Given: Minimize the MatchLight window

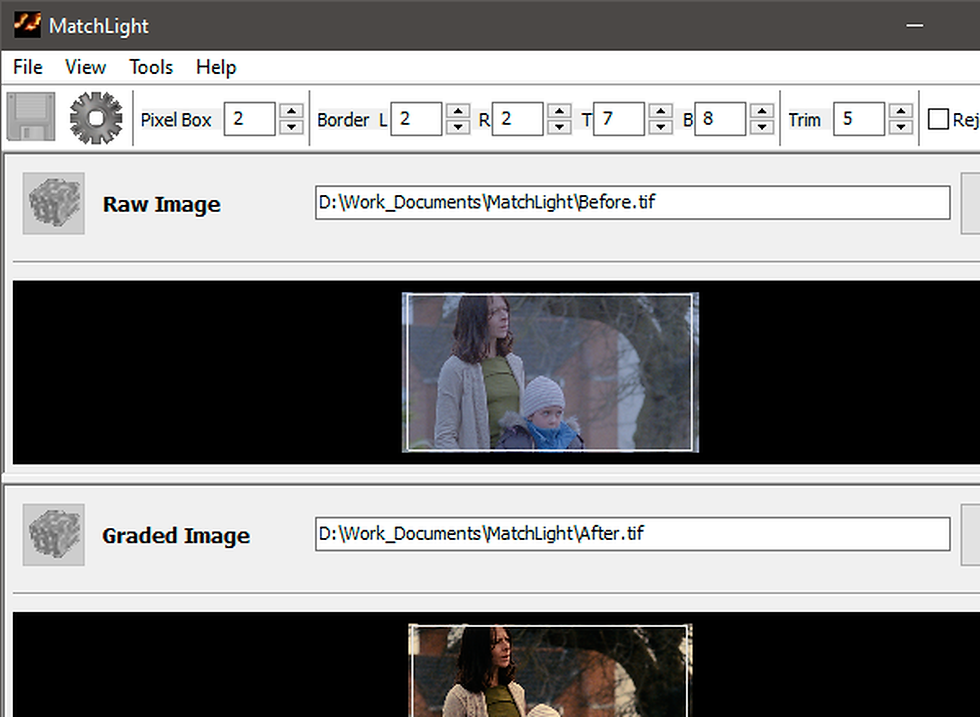Looking at the screenshot, I should pyautogui.click(x=914, y=26).
